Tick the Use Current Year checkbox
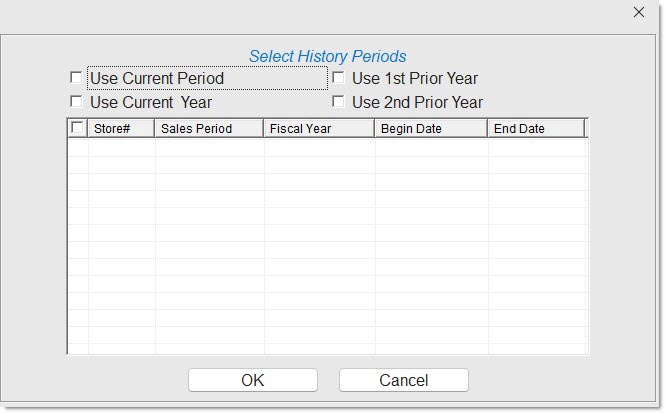The width and height of the screenshot is (665, 413). click(x=76, y=102)
